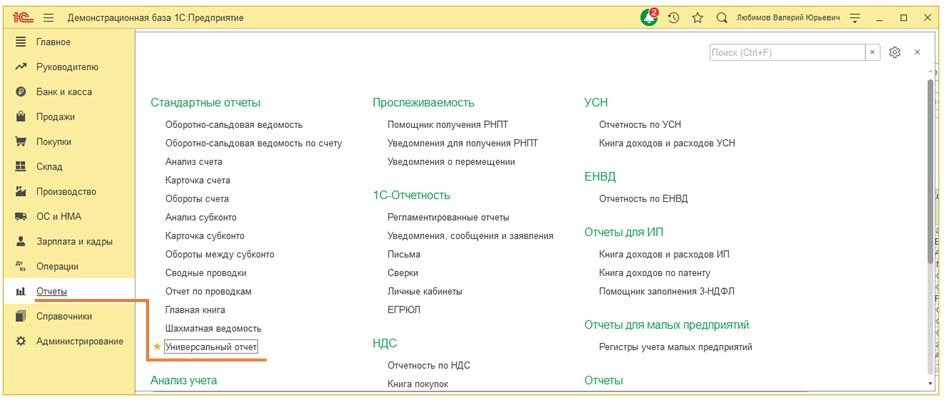This screenshot has height=404, width=948.
Task: Open Регламентированные отчеты
Action: click(449, 217)
